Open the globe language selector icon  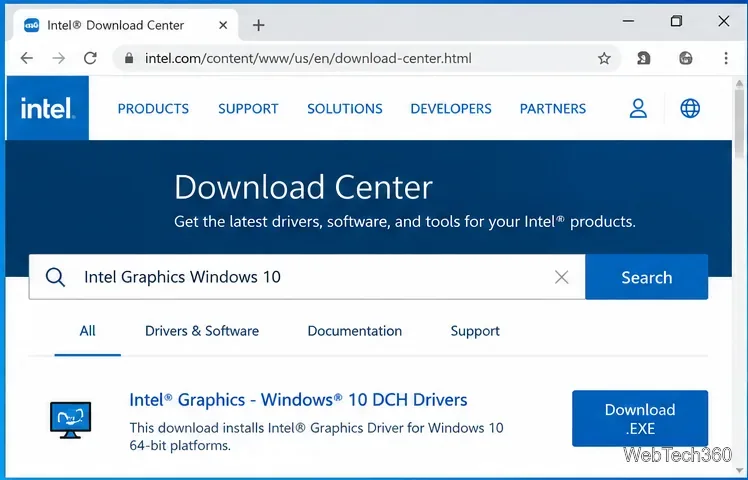[690, 108]
